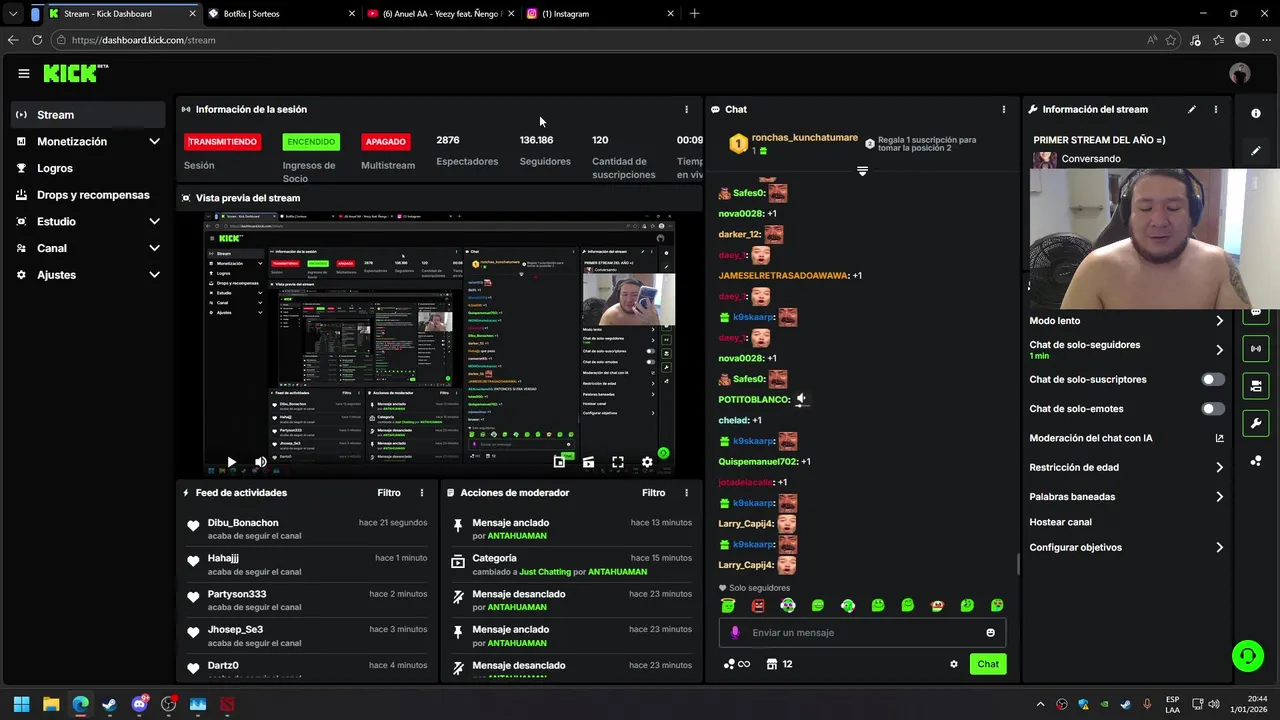Click the broadcast signal icon in the right sidebar
Screen dimensions: 1280x720
tap(1256, 349)
